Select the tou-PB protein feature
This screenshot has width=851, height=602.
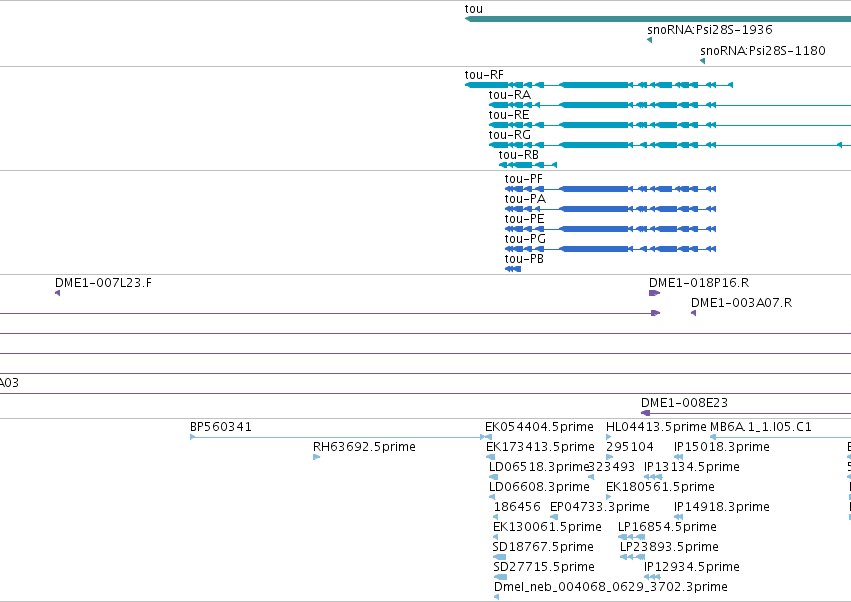tap(513, 269)
